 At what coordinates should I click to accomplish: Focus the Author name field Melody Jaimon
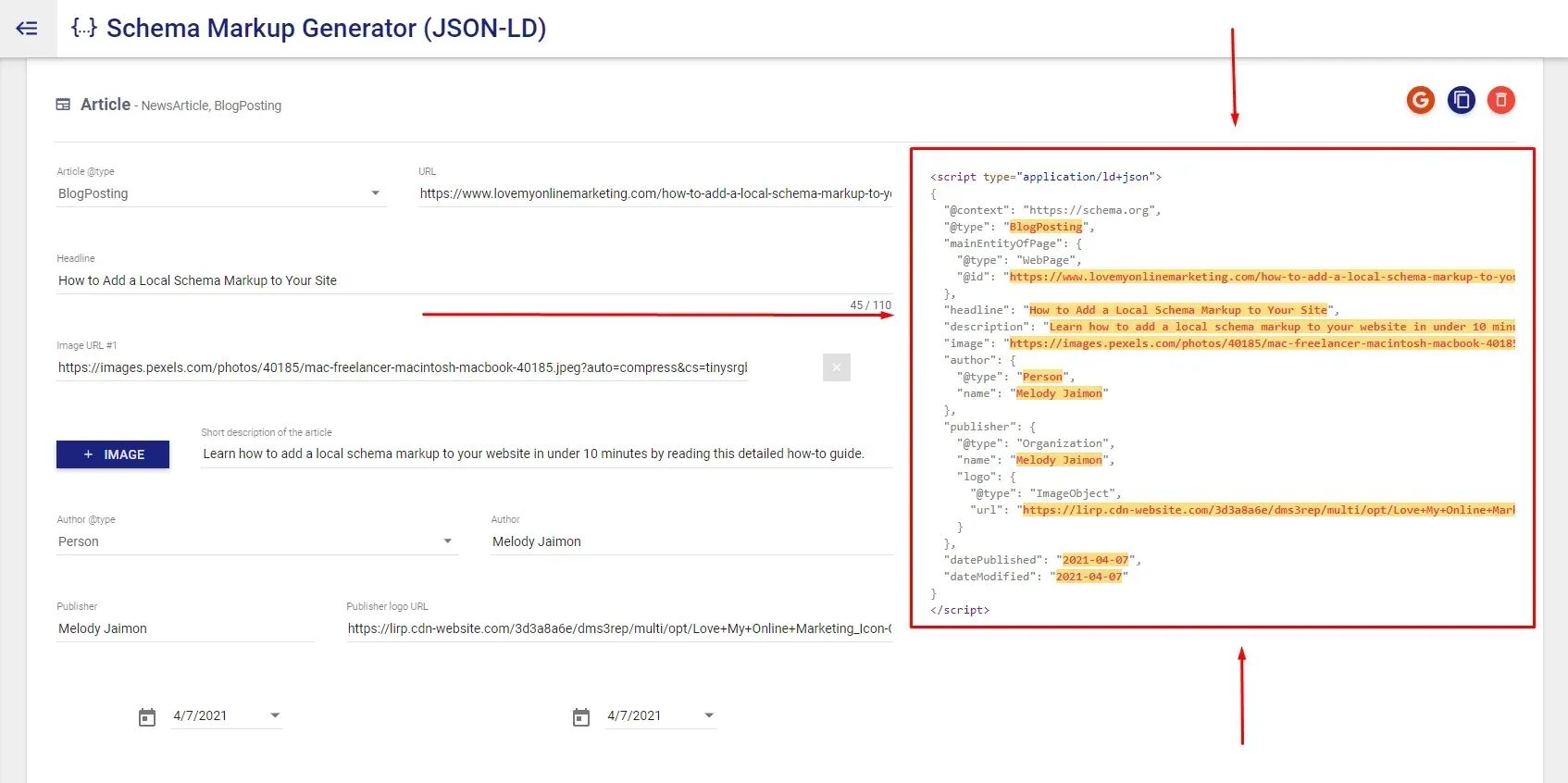[x=691, y=541]
